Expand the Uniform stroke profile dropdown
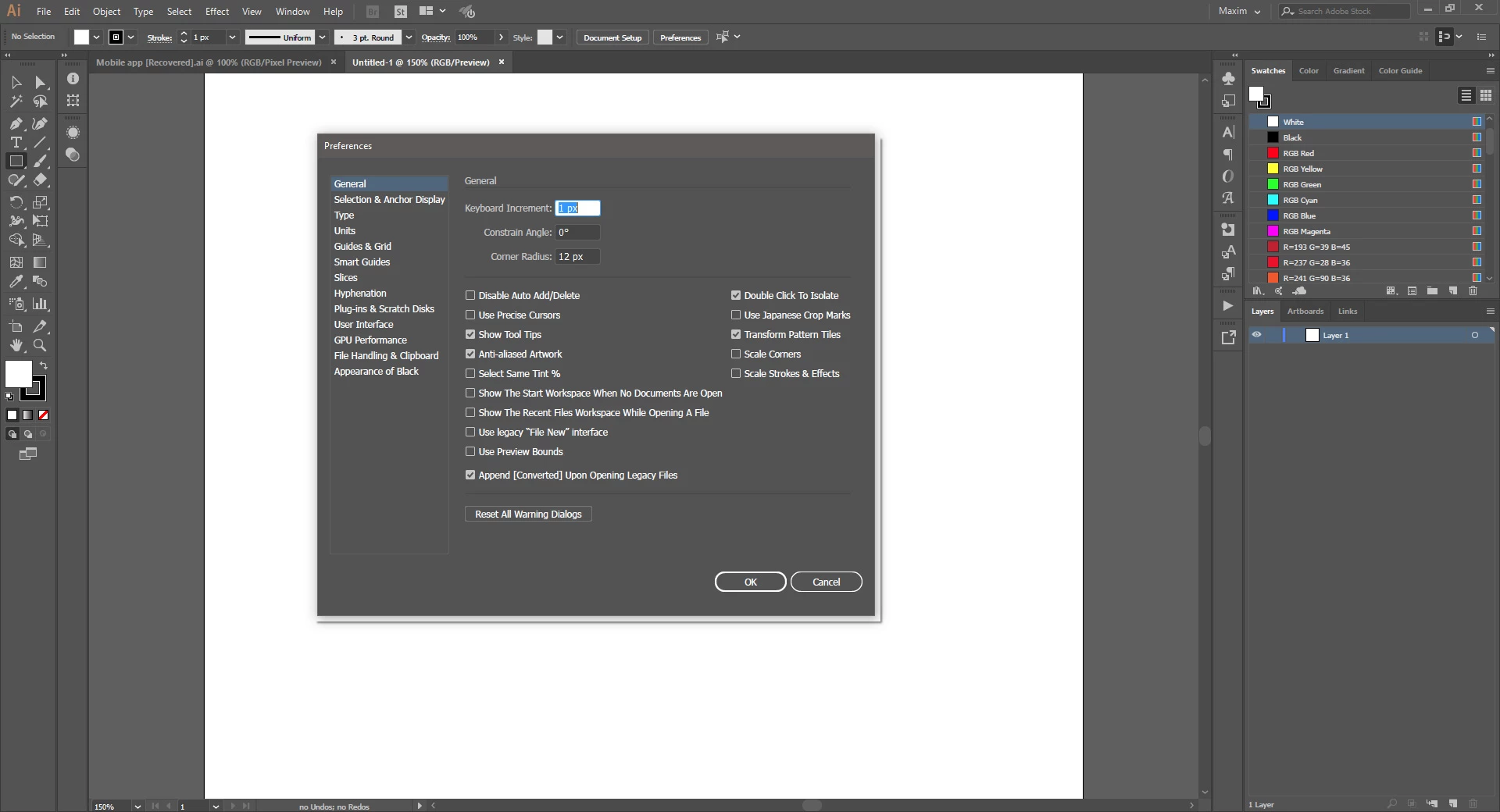 click(322, 37)
